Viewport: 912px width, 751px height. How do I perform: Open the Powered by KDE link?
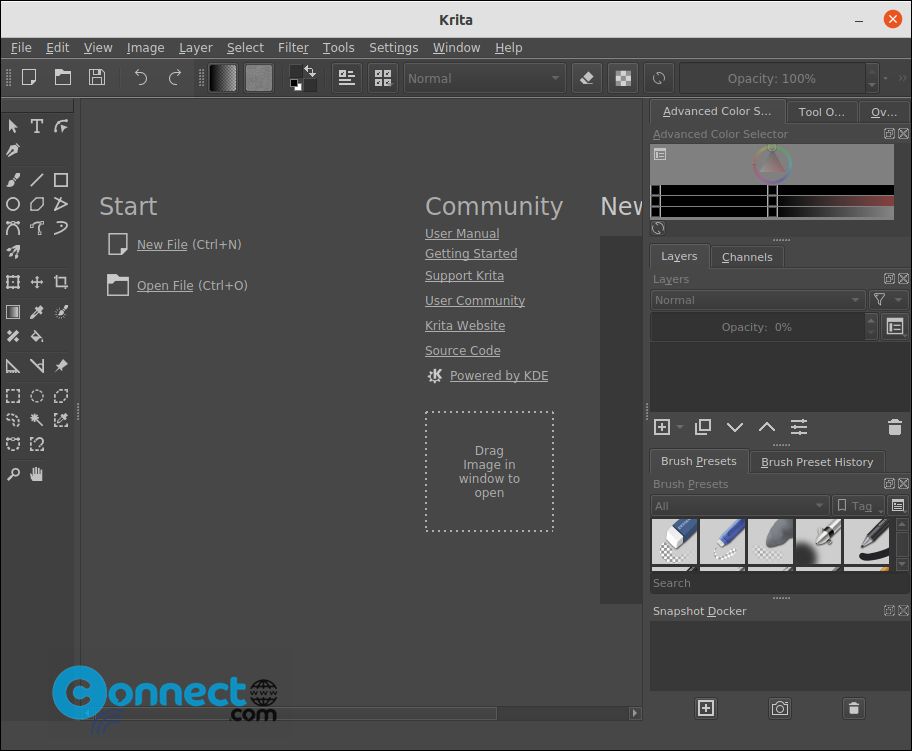498,376
